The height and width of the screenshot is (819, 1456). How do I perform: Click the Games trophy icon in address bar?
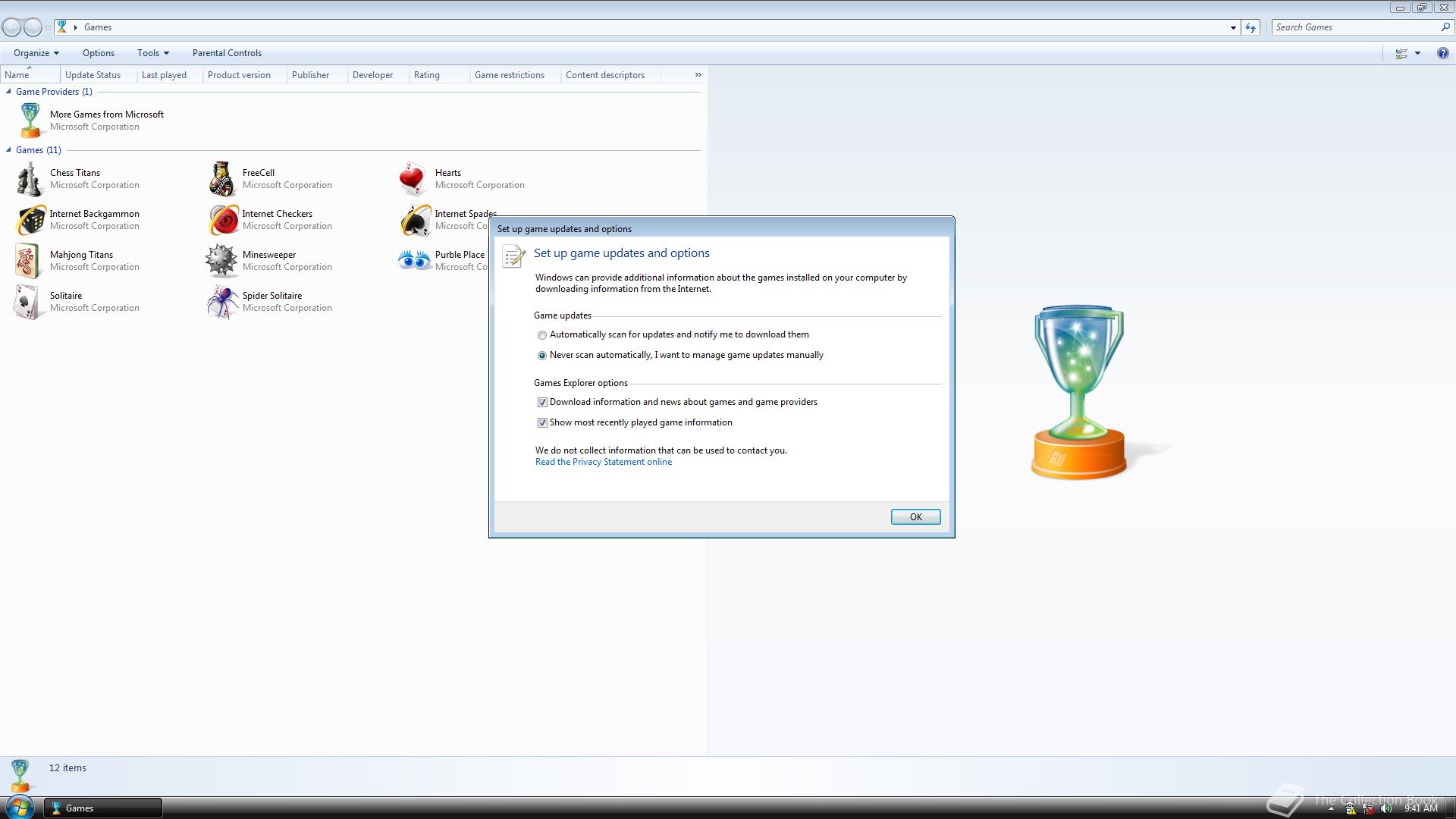tap(62, 27)
